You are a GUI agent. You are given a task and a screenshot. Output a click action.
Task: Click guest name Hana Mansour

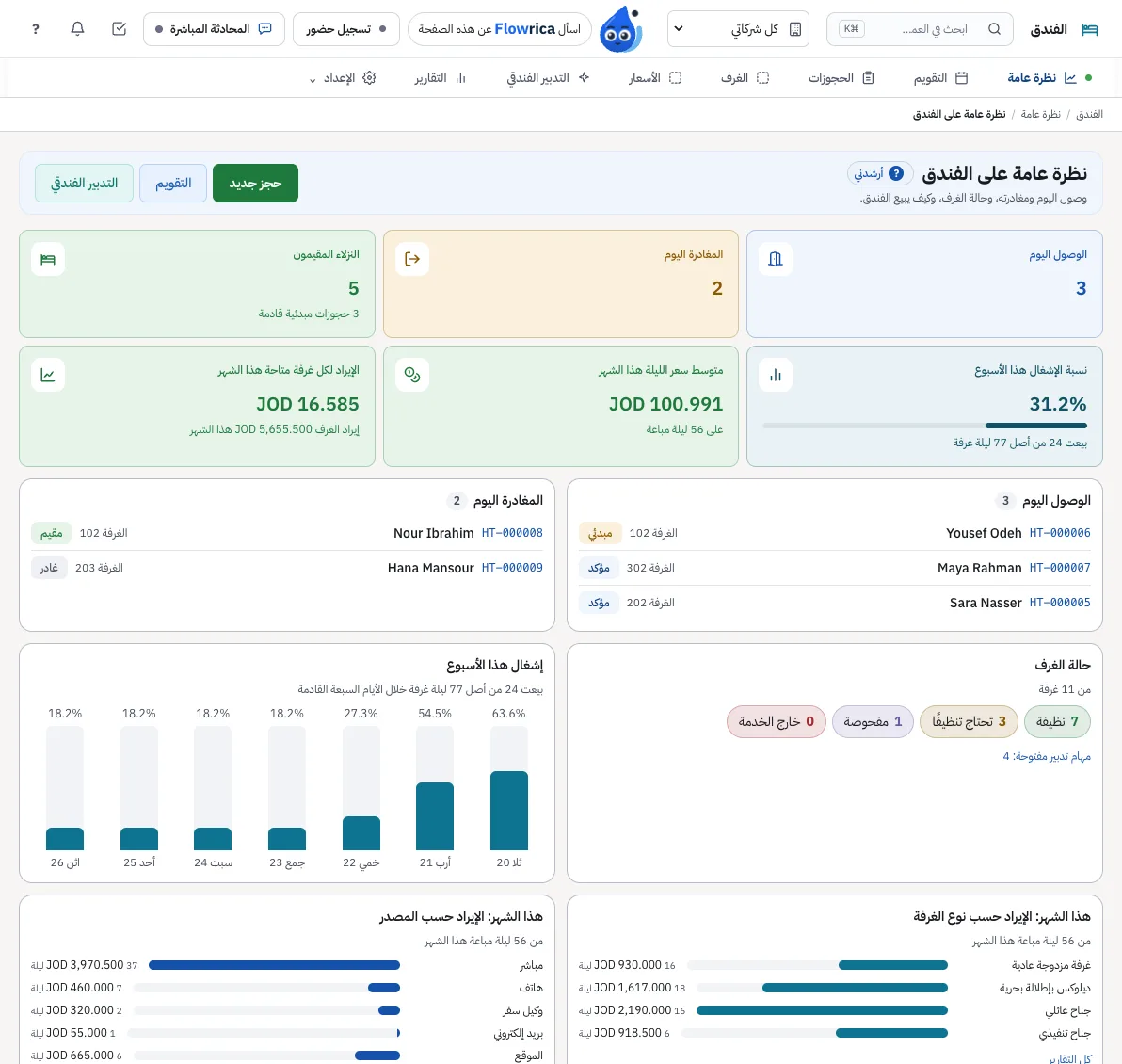(431, 568)
